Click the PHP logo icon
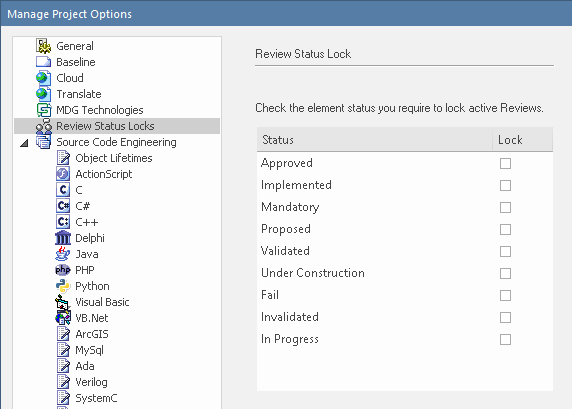 coord(63,270)
